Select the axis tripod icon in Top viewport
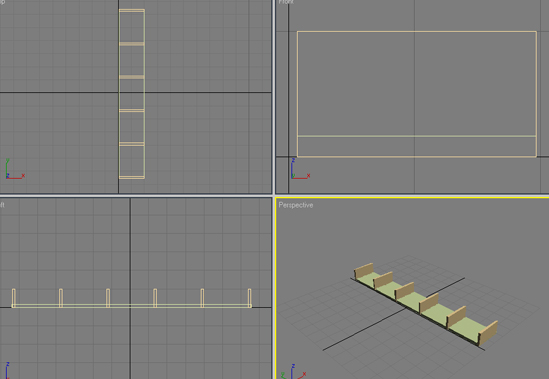 [x=15, y=169]
